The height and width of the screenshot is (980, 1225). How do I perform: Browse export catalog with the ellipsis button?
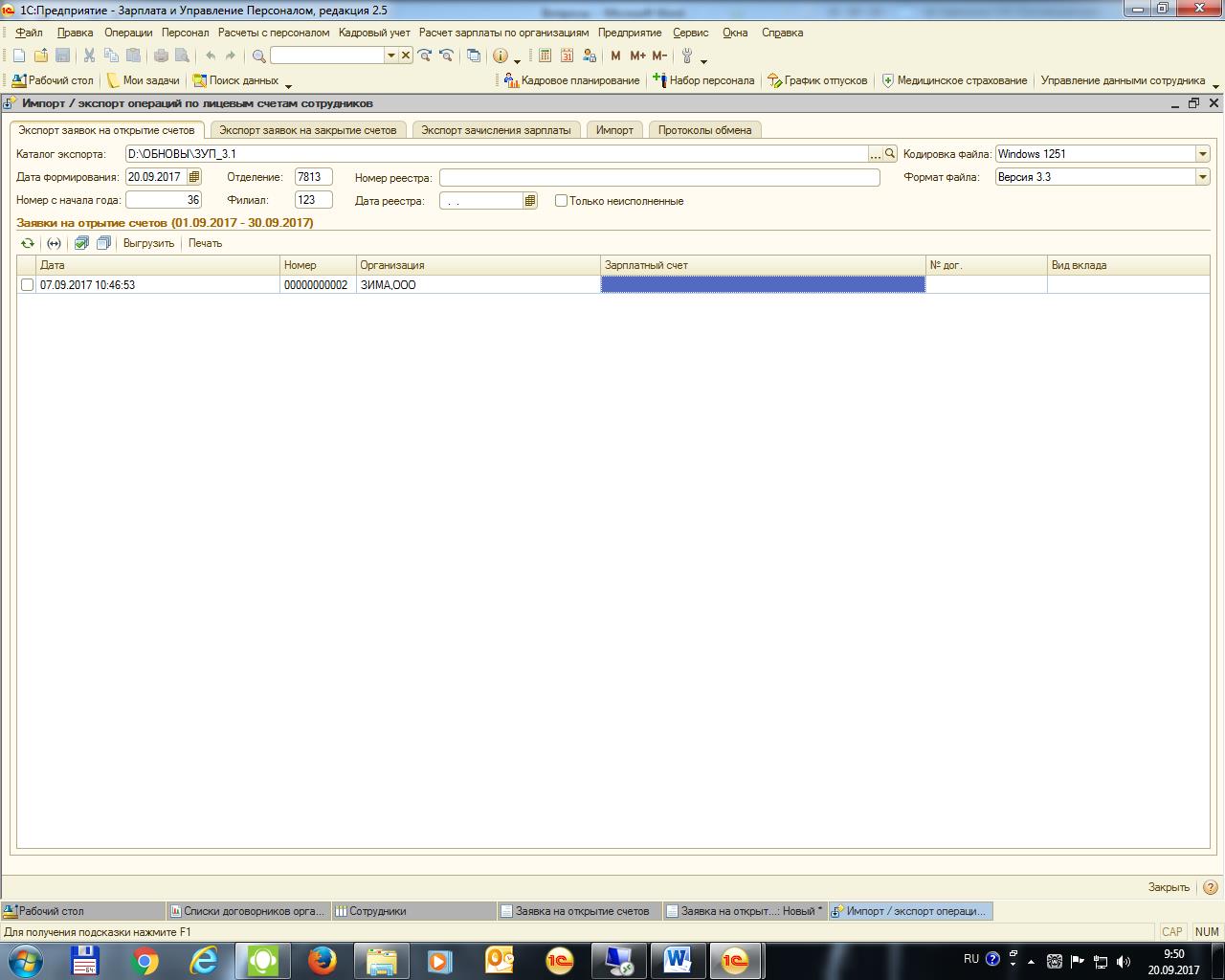point(875,154)
